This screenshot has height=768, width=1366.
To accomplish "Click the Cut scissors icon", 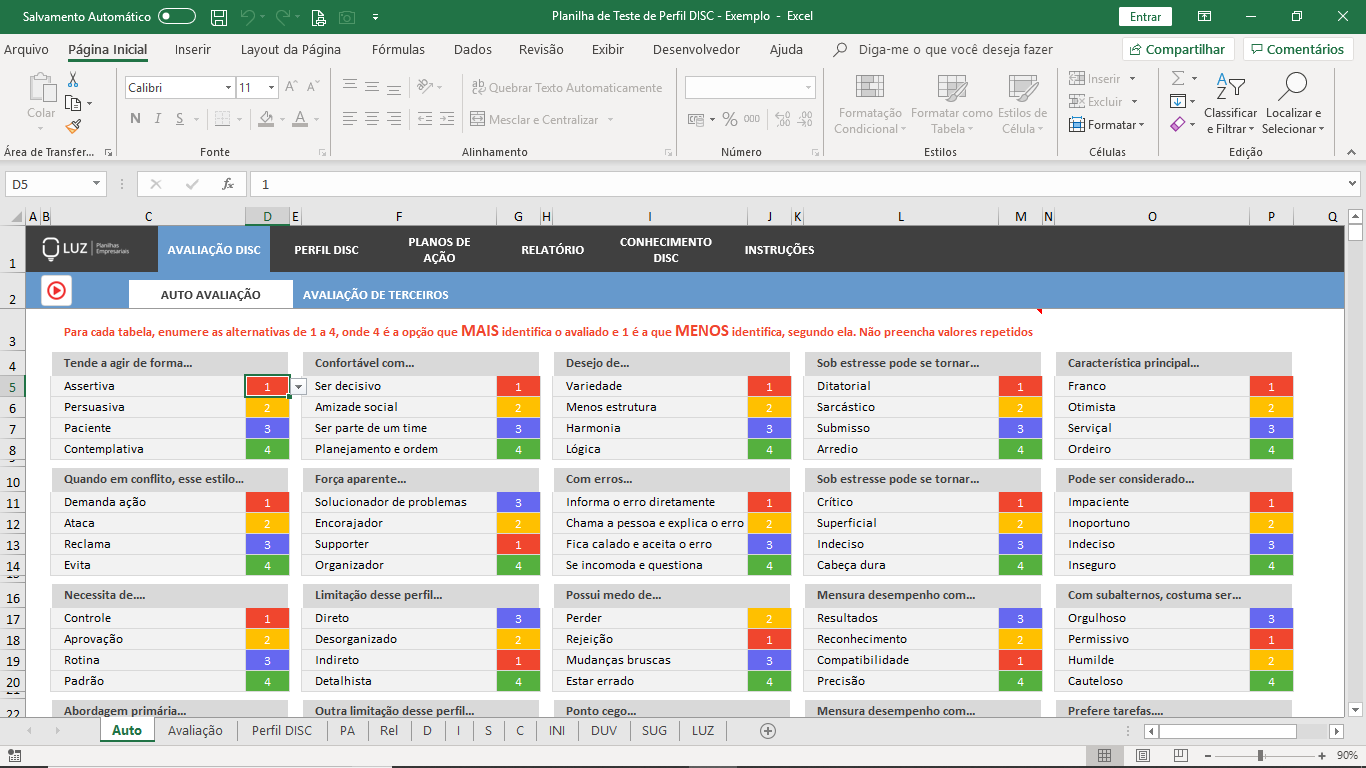I will click(x=73, y=80).
